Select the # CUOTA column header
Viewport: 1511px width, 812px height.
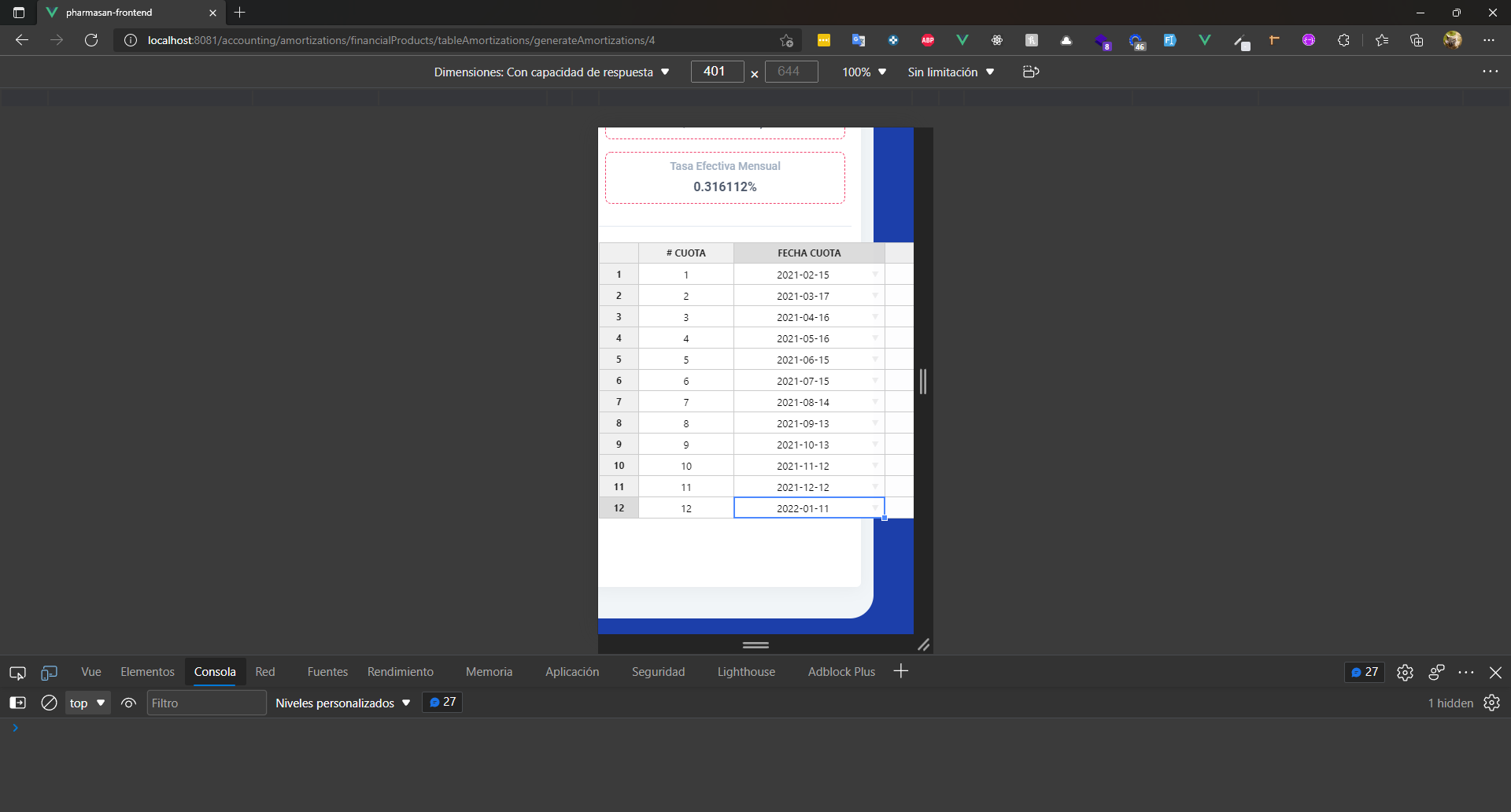686,253
